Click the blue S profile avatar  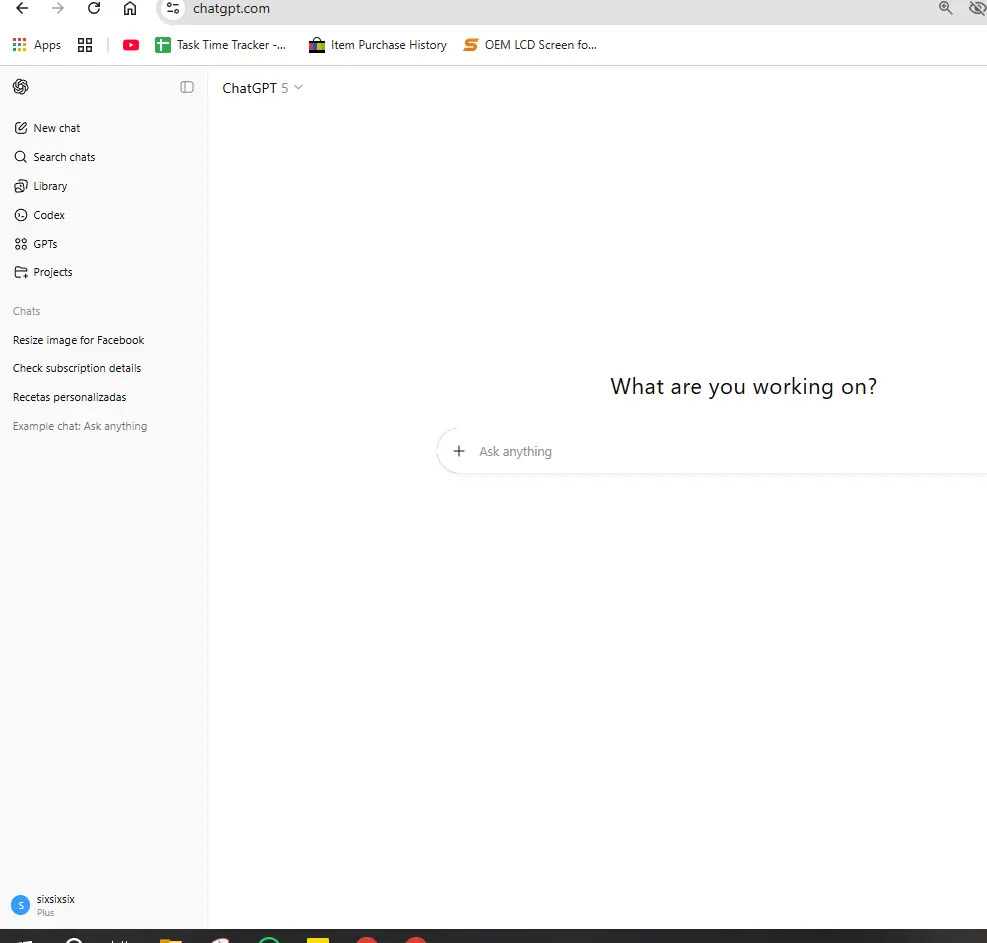point(21,905)
